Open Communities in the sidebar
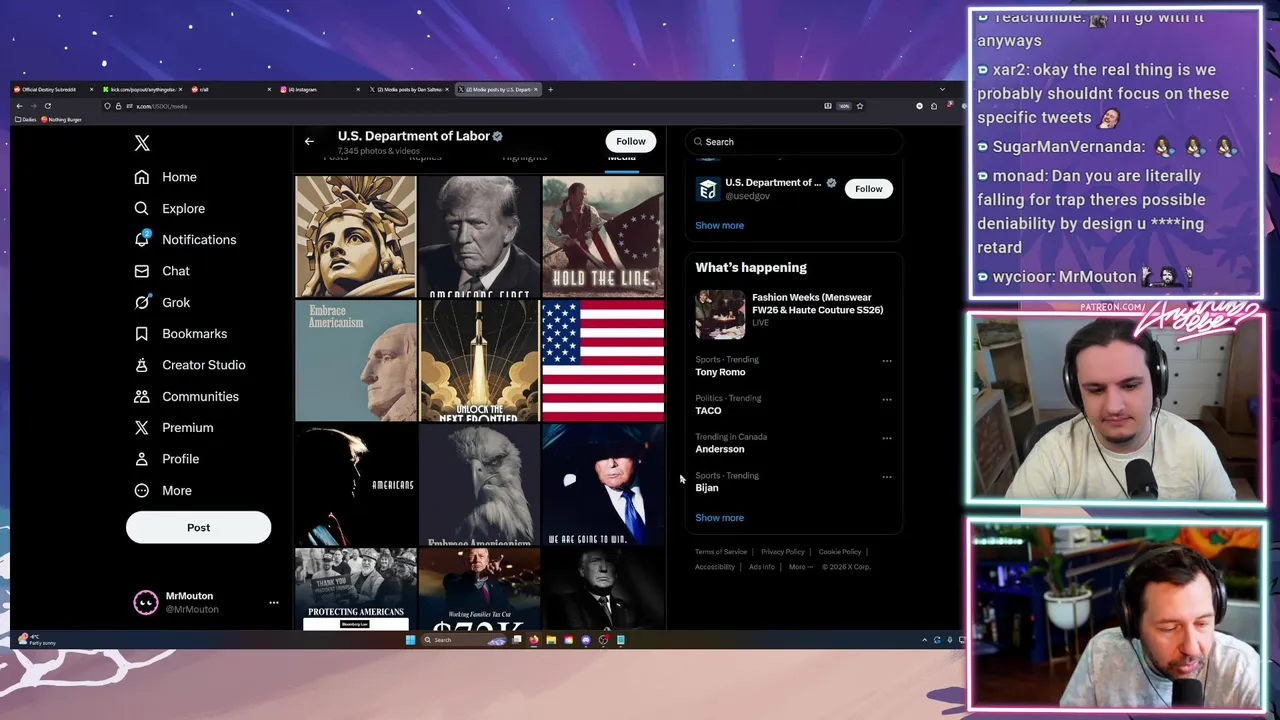This screenshot has width=1280, height=720. [x=187, y=396]
